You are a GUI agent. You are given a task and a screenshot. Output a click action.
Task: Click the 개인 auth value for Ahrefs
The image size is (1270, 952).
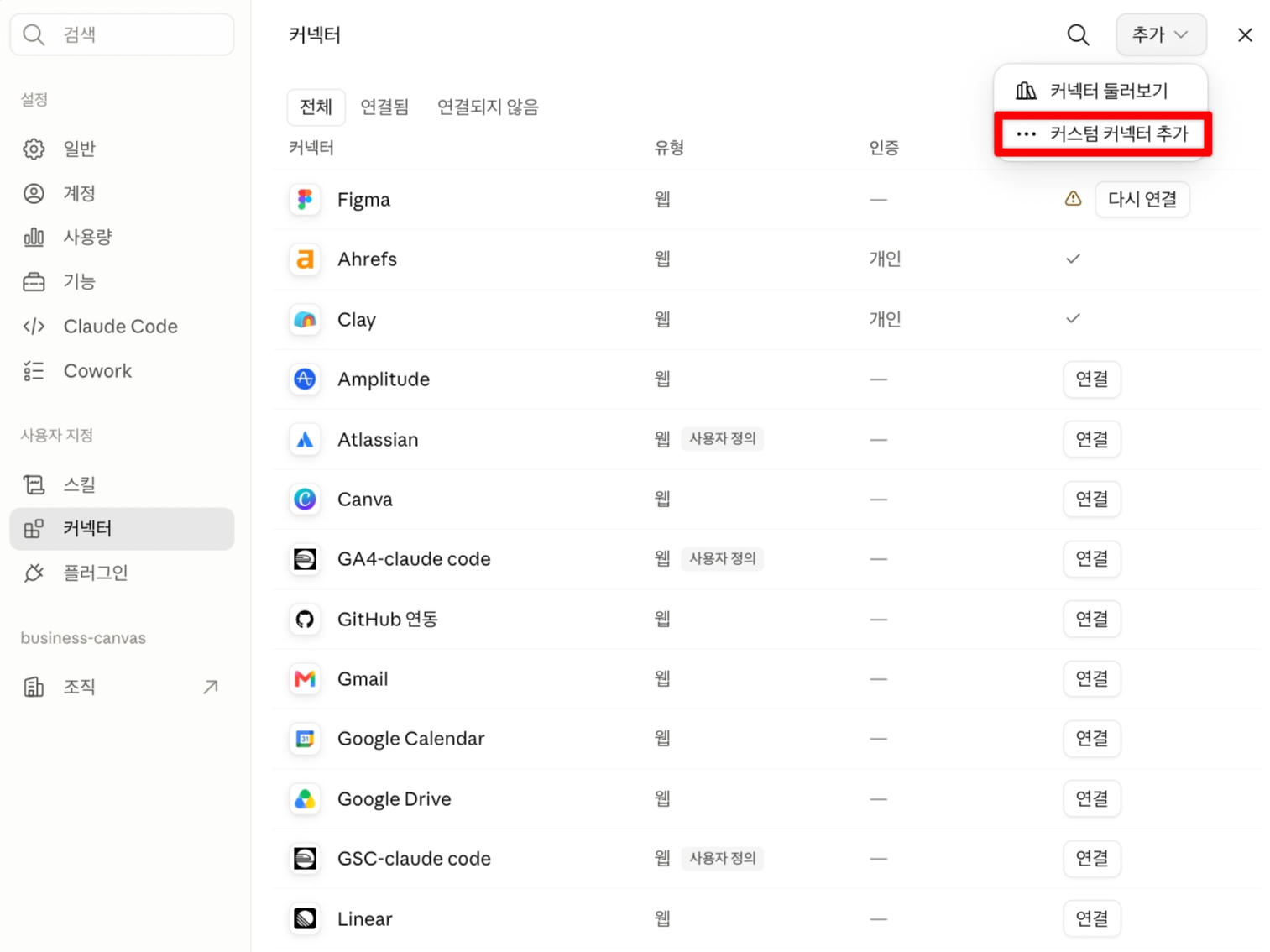[885, 259]
